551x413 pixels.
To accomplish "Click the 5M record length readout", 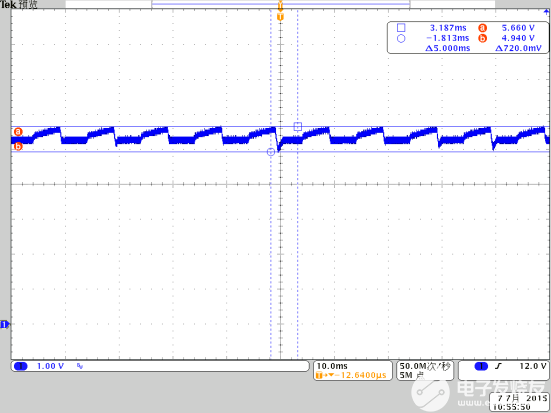I will tap(411, 375).
